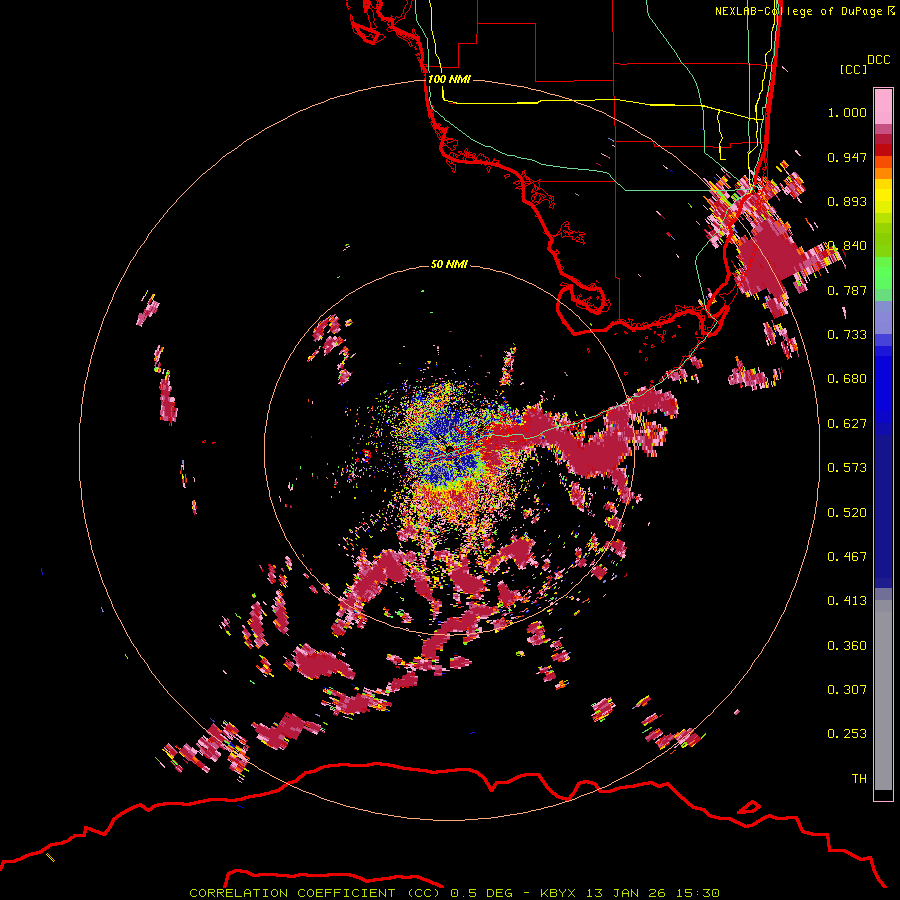
Task: Select the 0.947 scale value
Action: click(x=847, y=157)
